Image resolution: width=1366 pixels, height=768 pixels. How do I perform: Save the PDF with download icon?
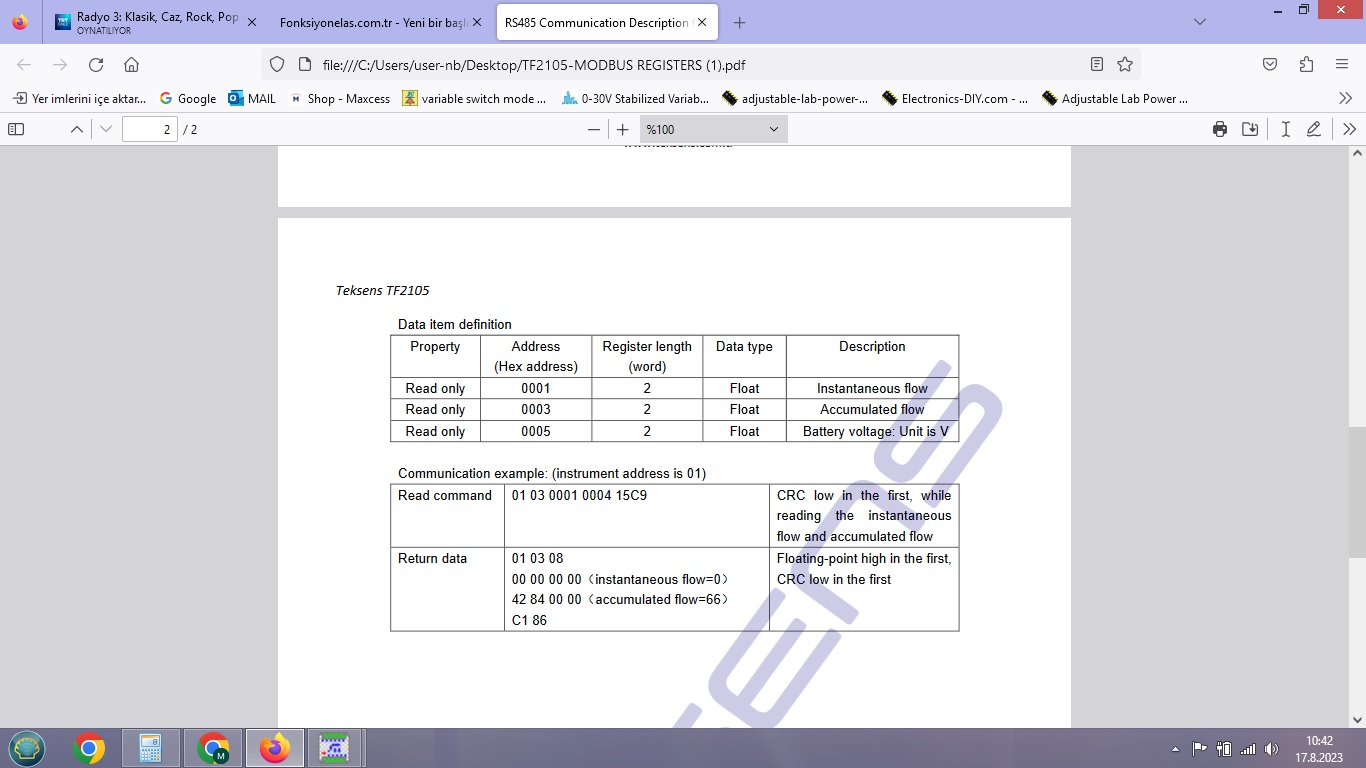tap(1250, 129)
